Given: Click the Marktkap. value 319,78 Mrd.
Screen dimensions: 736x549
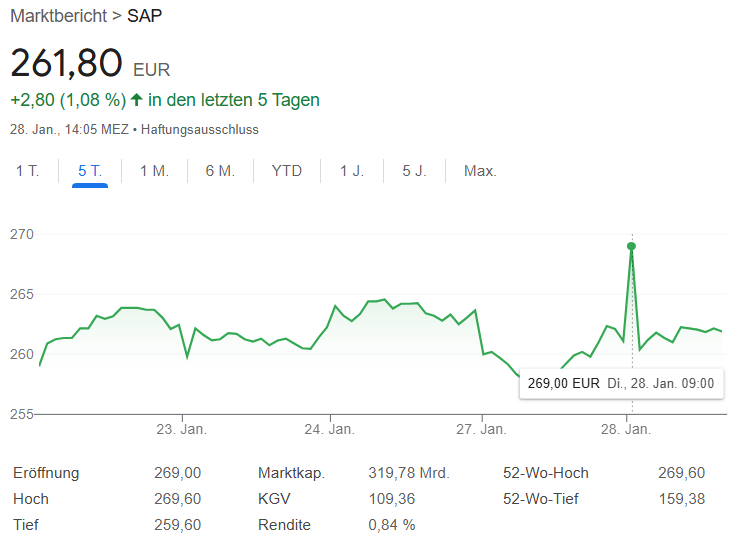Looking at the screenshot, I should coord(409,473).
